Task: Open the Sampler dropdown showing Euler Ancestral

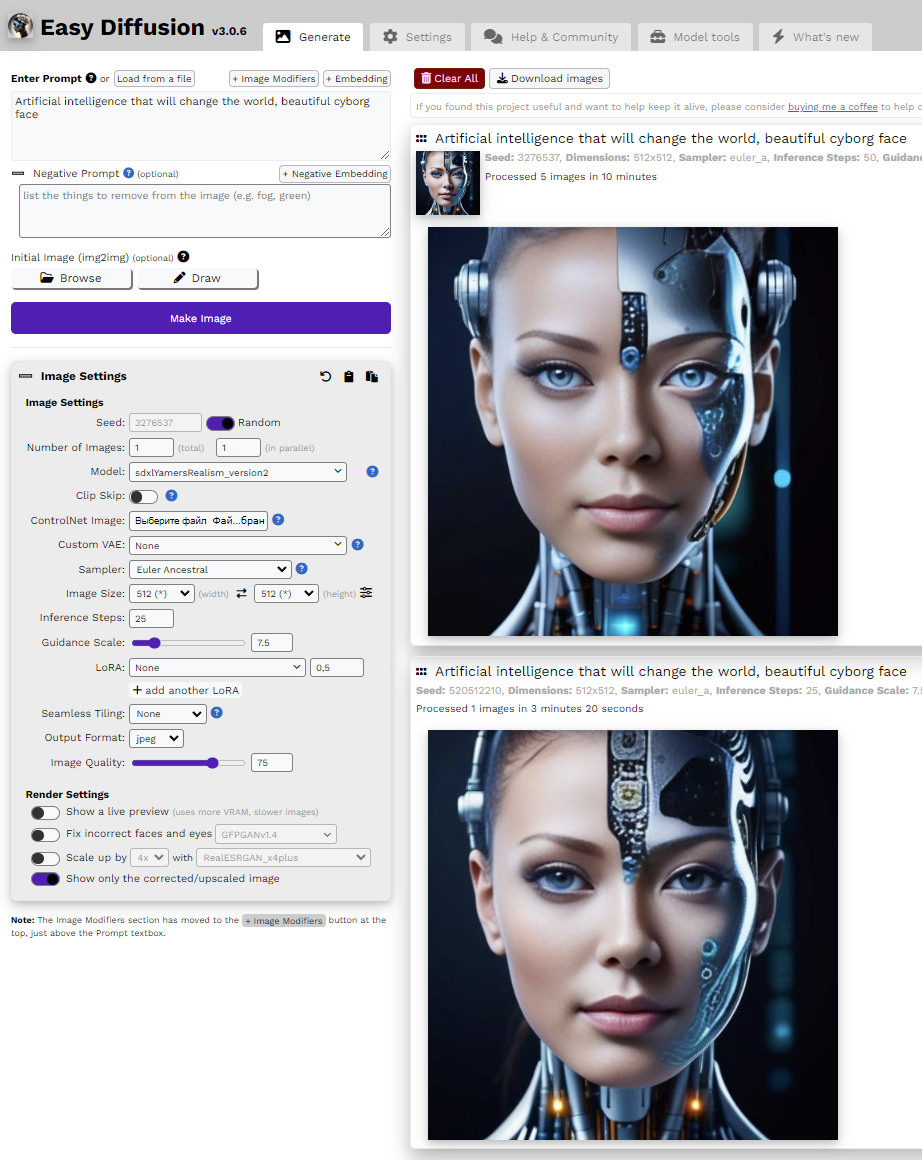Action: (x=209, y=570)
